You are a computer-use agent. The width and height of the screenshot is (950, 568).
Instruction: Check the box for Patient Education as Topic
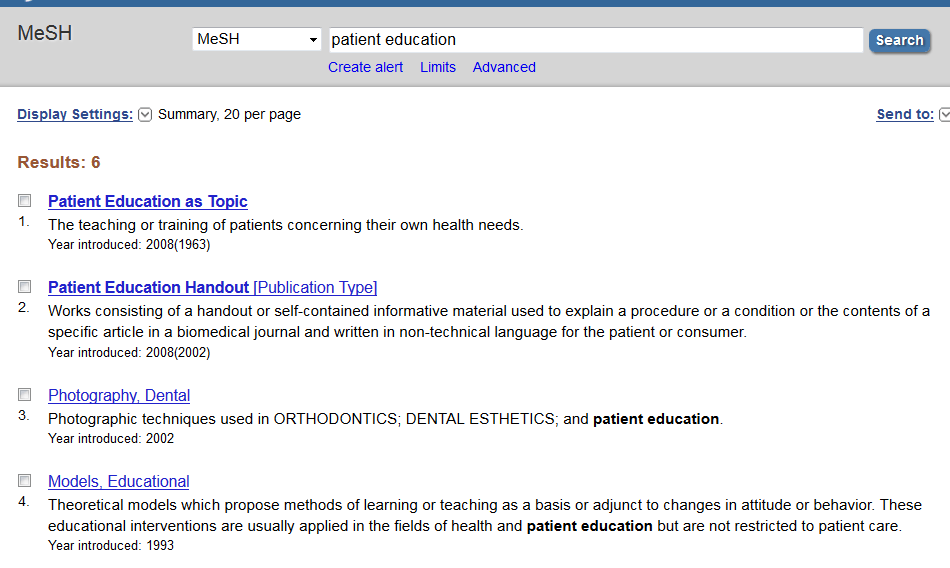click(x=24, y=200)
